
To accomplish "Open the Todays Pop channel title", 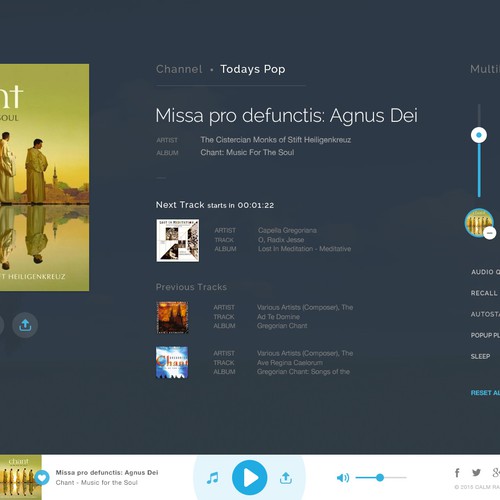I will (253, 69).
